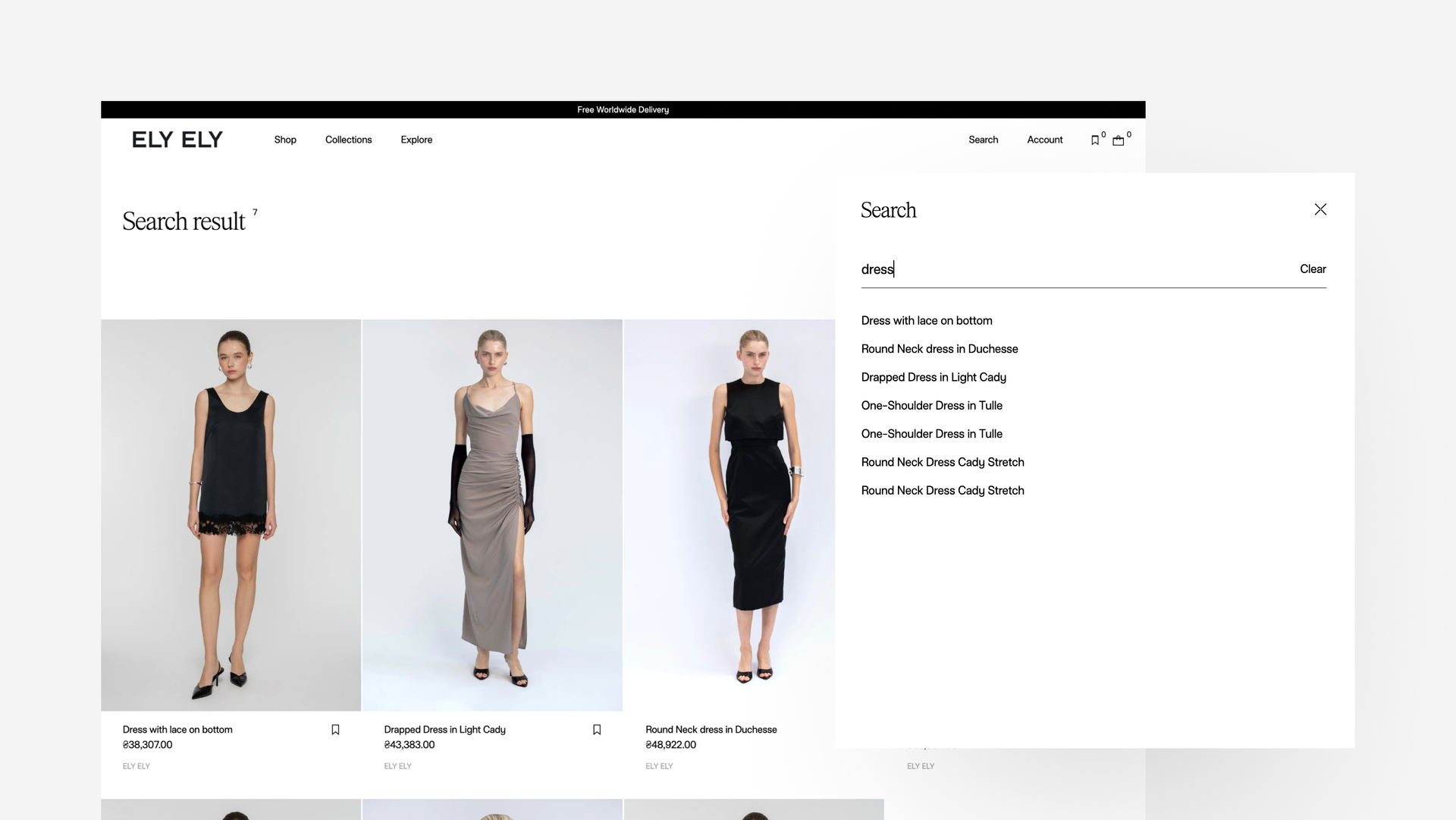Viewport: 1456px width, 820px height.
Task: Bookmark the Drapped Dress in Light Cady product
Action: click(597, 730)
